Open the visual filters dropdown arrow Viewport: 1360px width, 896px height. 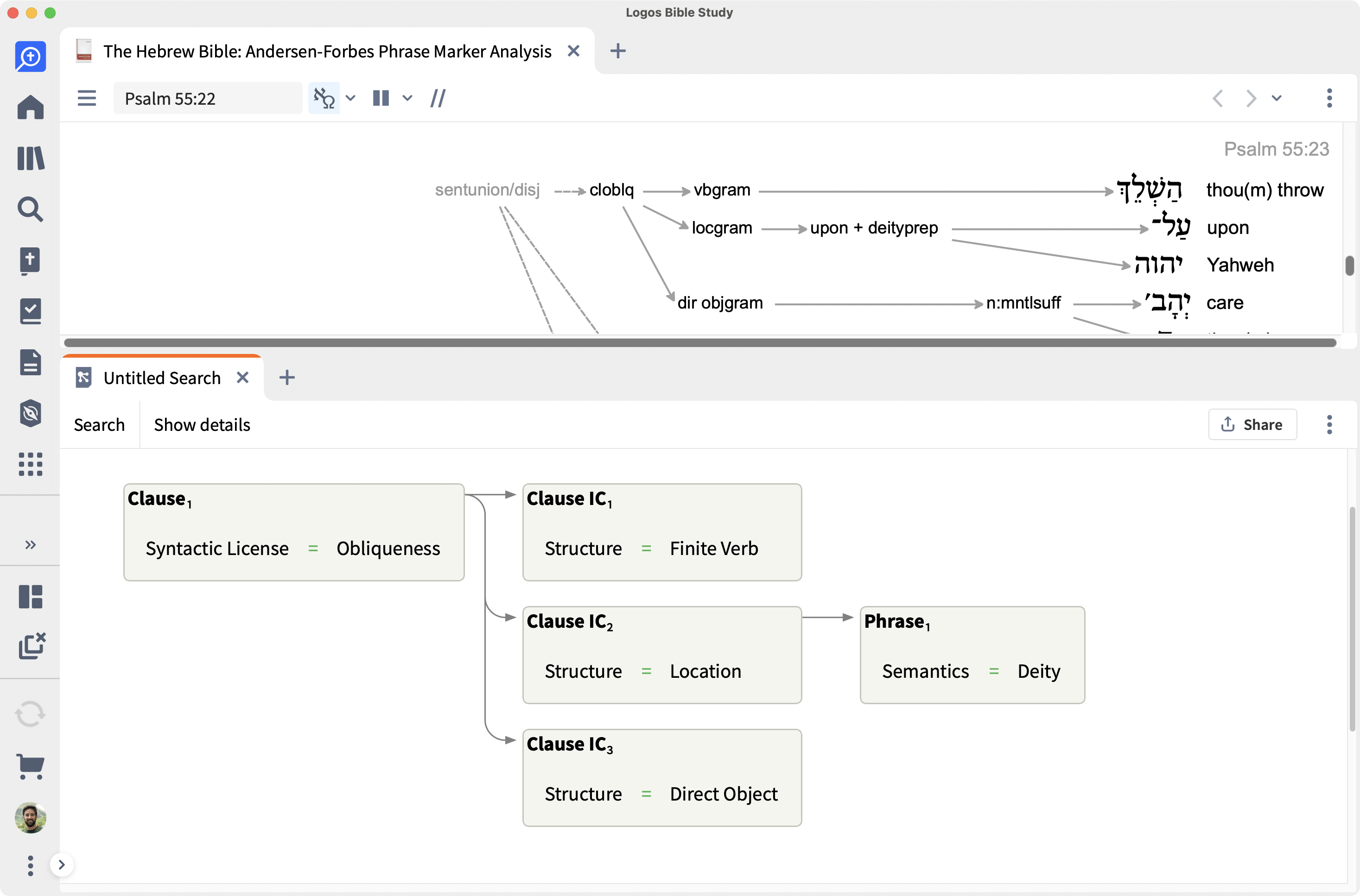pos(350,98)
